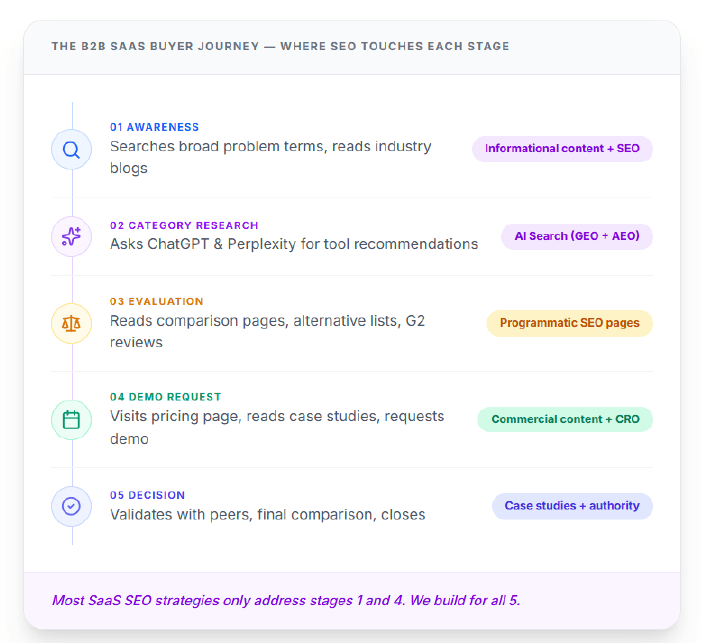Click the ChatGPT & Perplexity description text
Image resolution: width=702 pixels, height=643 pixels.
pyautogui.click(x=294, y=244)
